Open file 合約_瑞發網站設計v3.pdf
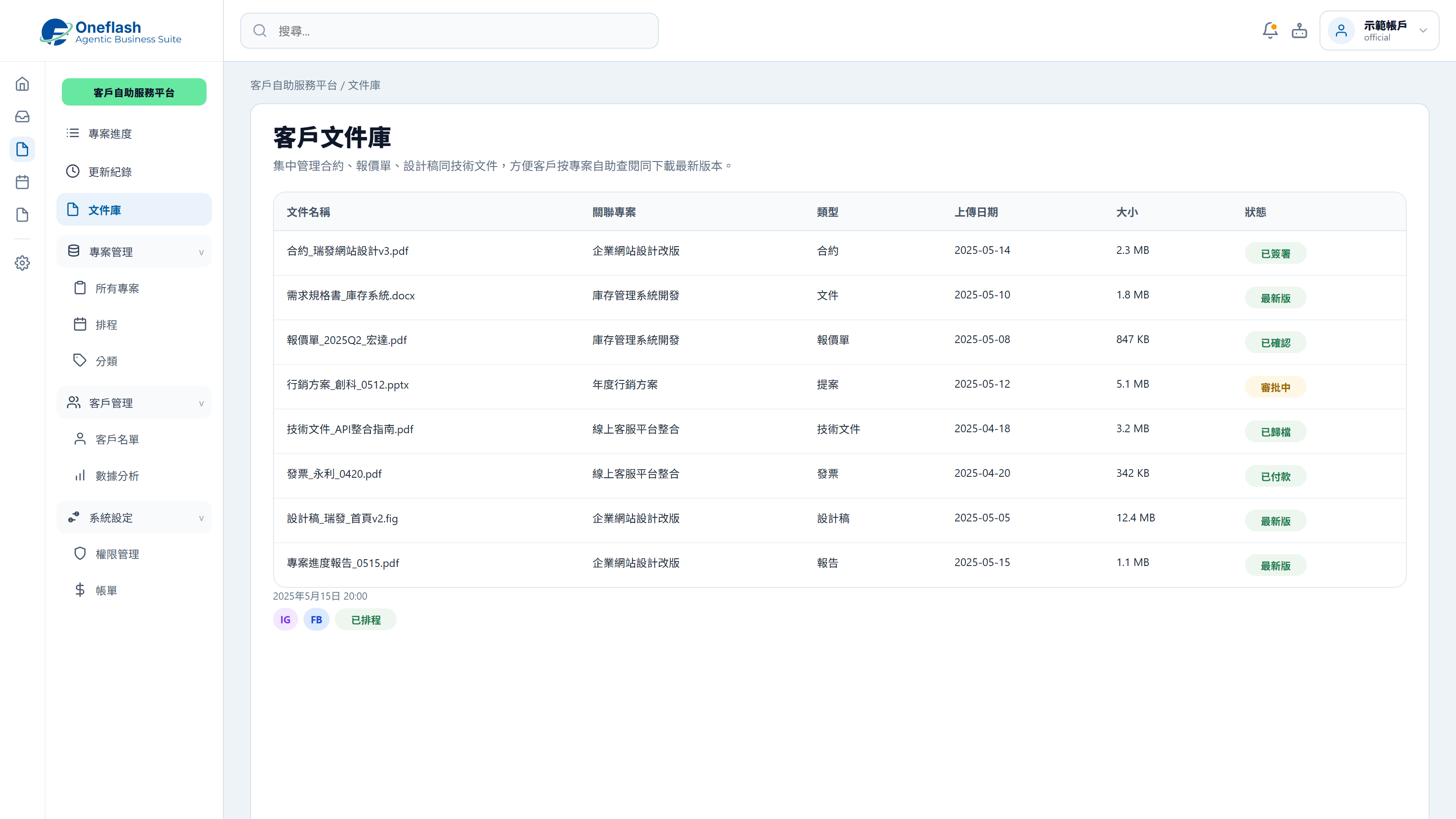This screenshot has height=819, width=1456. point(347,250)
